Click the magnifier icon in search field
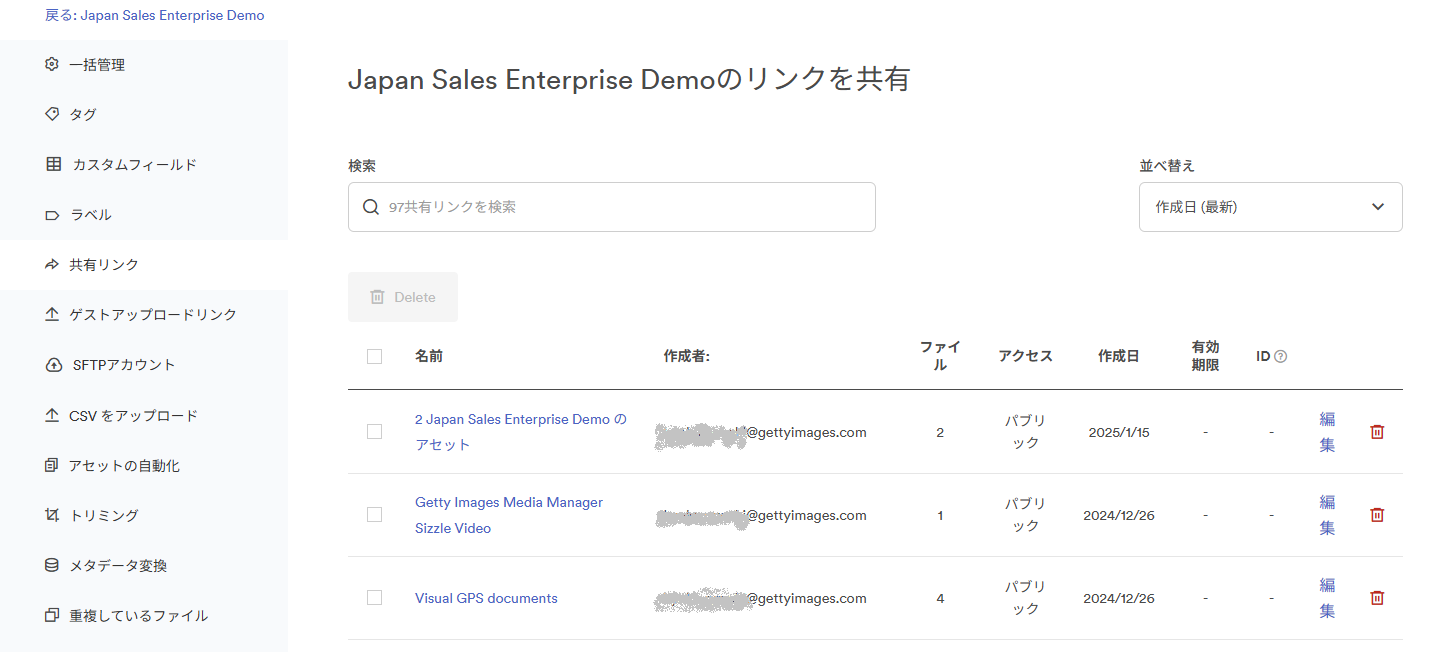The height and width of the screenshot is (652, 1435). (371, 207)
